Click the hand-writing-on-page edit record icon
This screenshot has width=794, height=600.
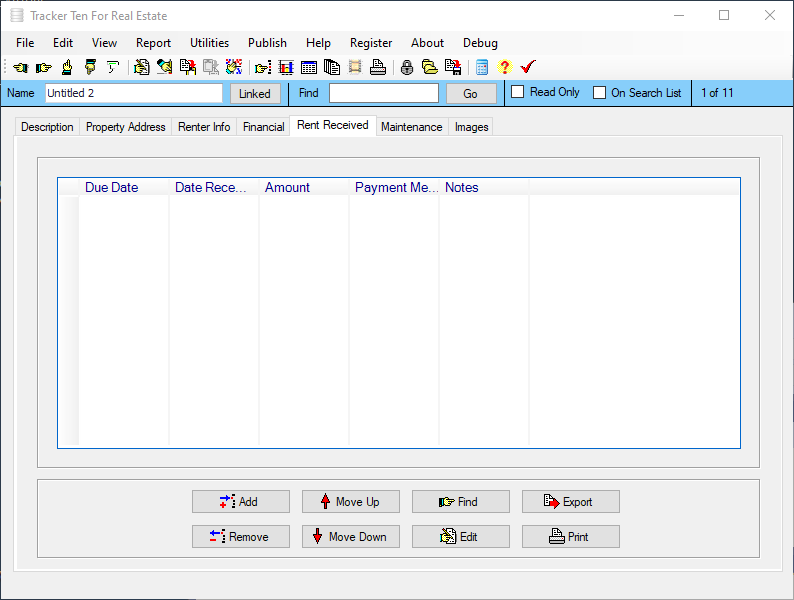(142, 67)
